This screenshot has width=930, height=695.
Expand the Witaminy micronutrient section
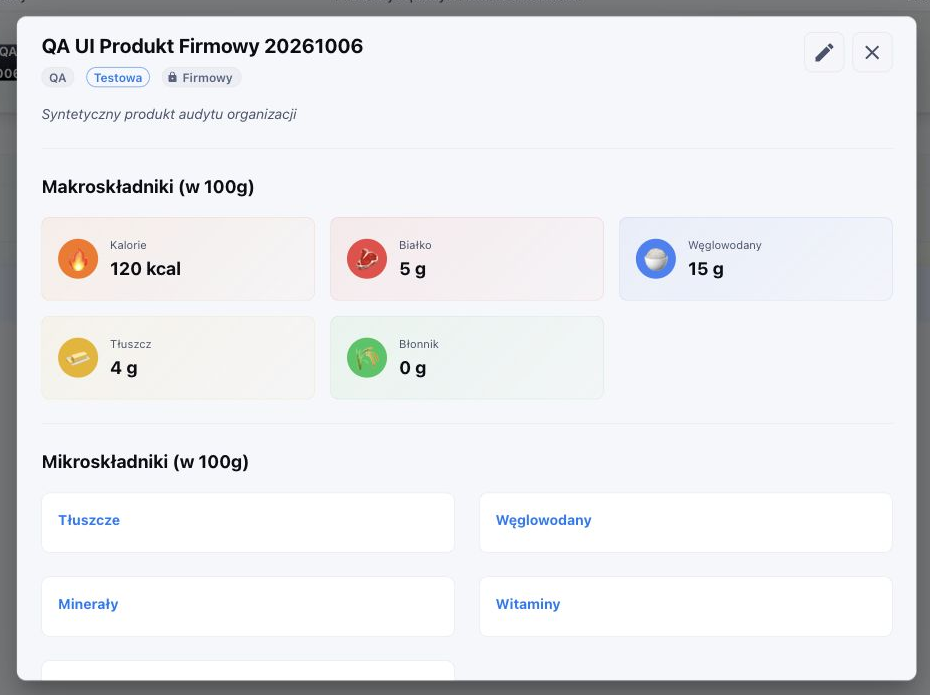click(686, 607)
